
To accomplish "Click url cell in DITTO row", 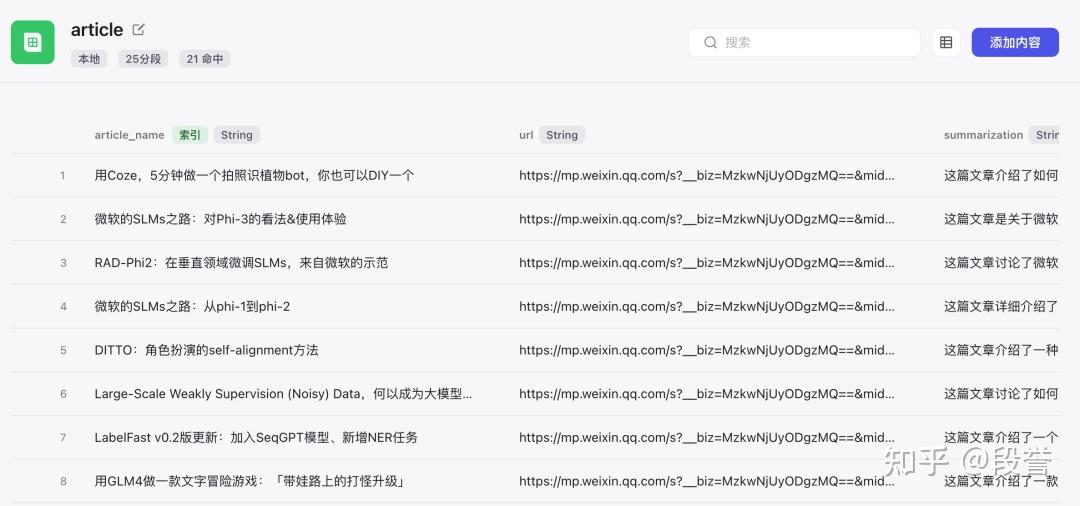I will (707, 350).
